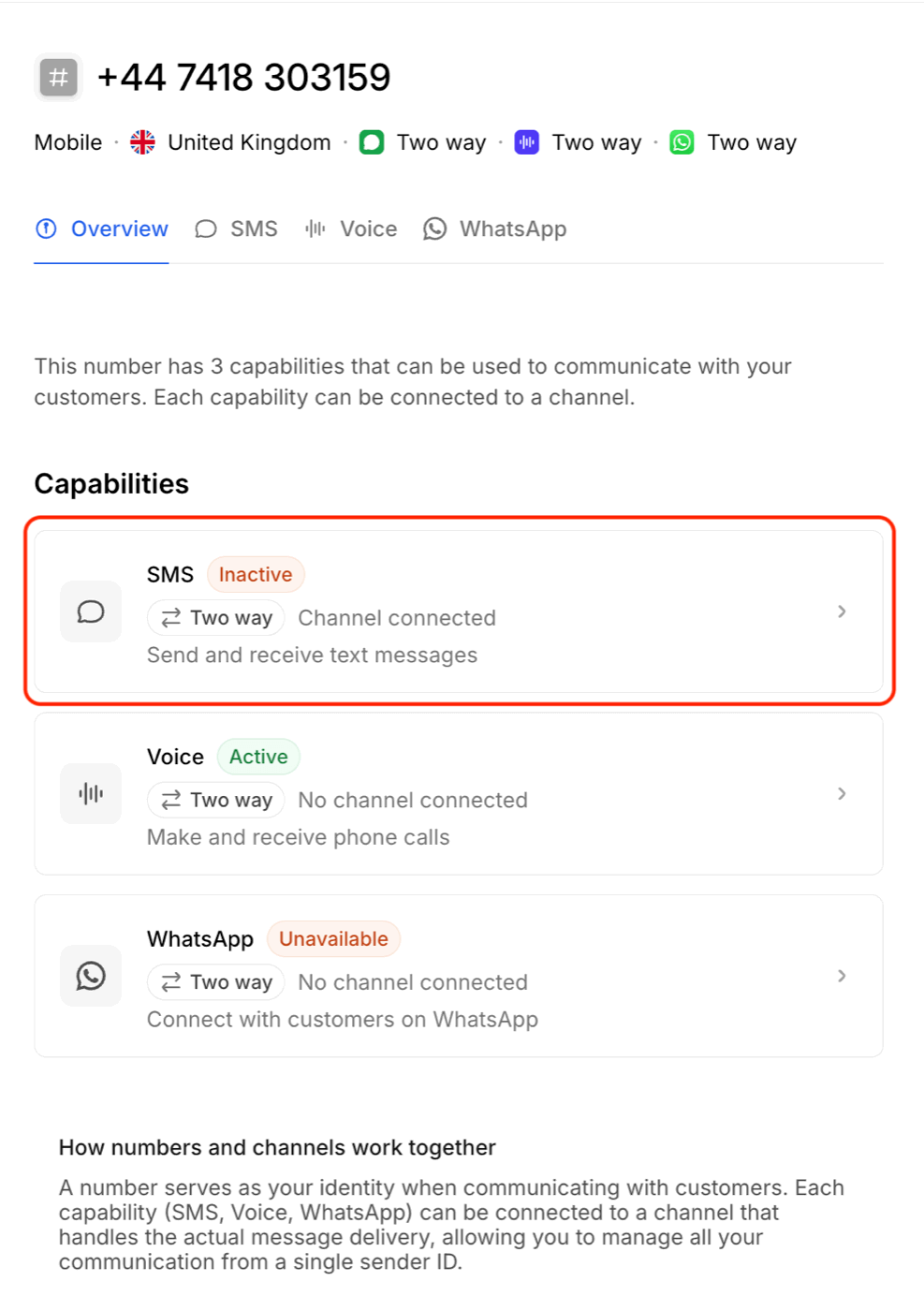924x1311 pixels.
Task: Click the hash number icon beside phone number
Action: 58,78
